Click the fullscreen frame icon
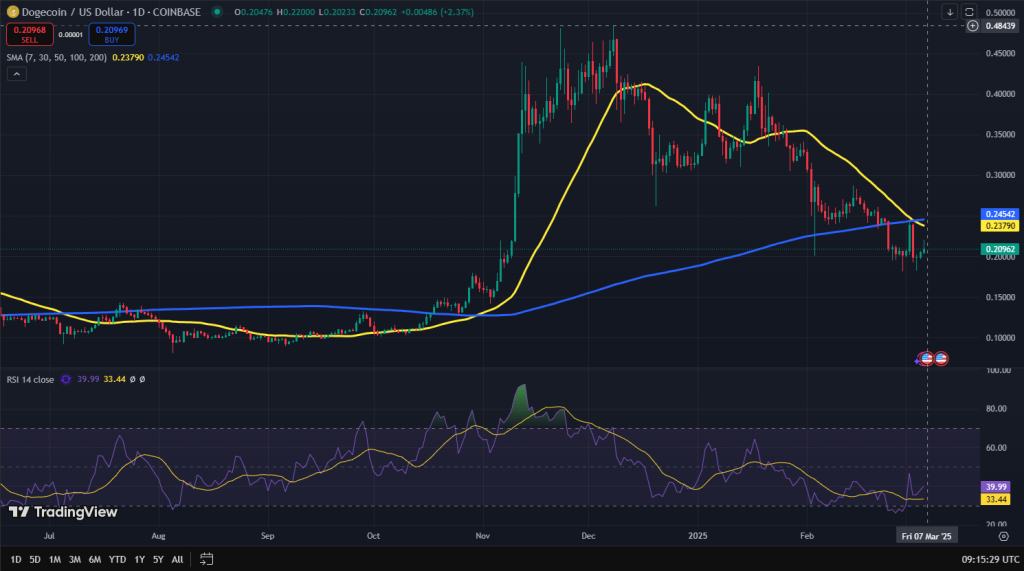 [x=969, y=12]
